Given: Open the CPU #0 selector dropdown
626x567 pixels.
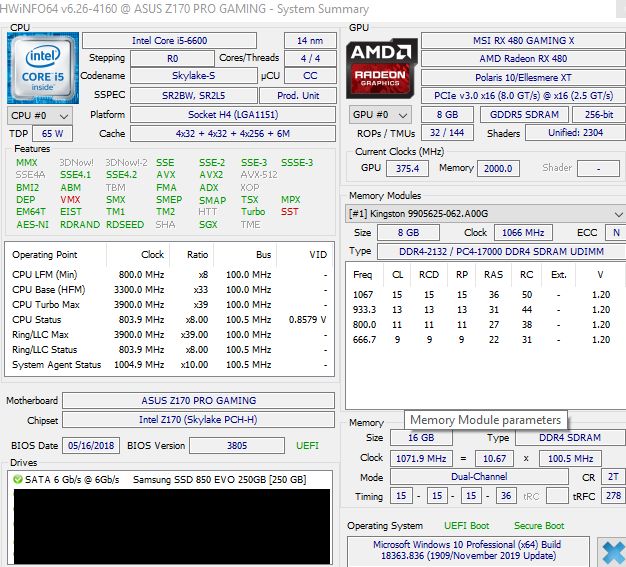Looking at the screenshot, I should pyautogui.click(x=40, y=116).
